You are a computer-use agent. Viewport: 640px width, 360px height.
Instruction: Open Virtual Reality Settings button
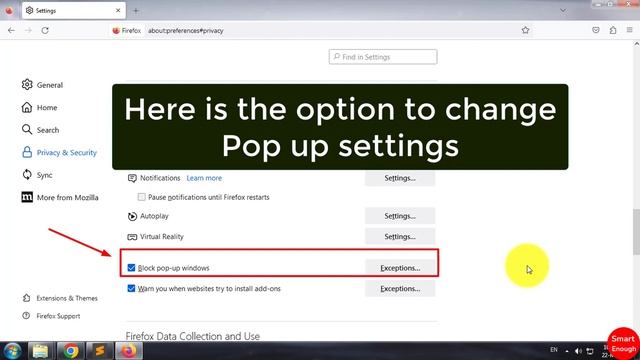click(400, 236)
